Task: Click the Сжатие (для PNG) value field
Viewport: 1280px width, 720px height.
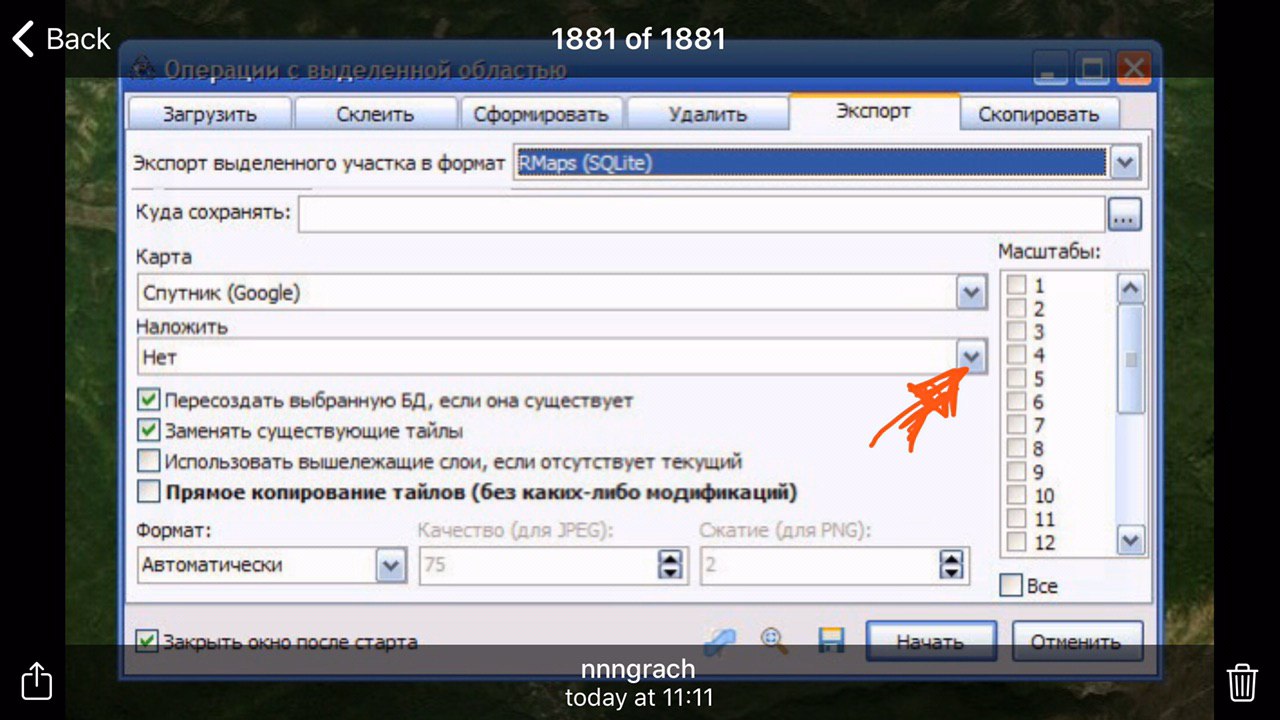Action: 820,566
